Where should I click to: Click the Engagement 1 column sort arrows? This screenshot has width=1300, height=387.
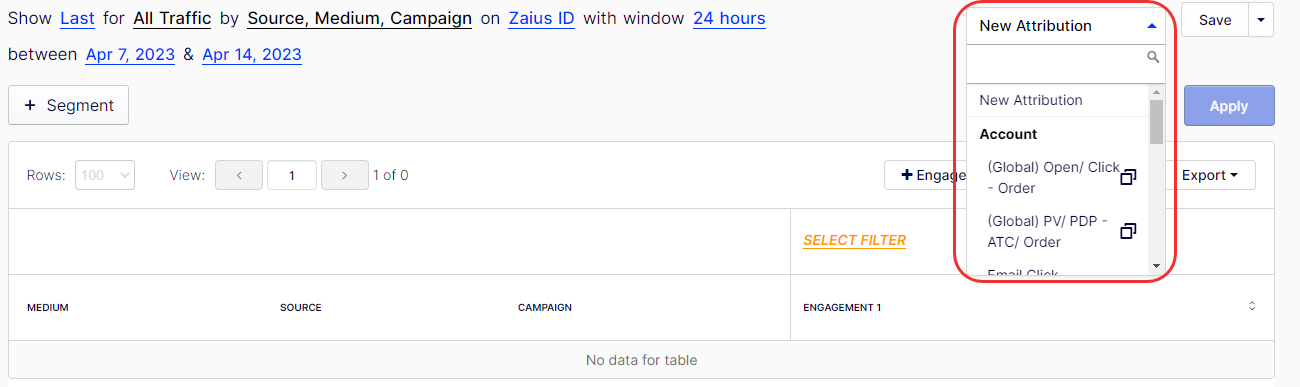click(1252, 307)
